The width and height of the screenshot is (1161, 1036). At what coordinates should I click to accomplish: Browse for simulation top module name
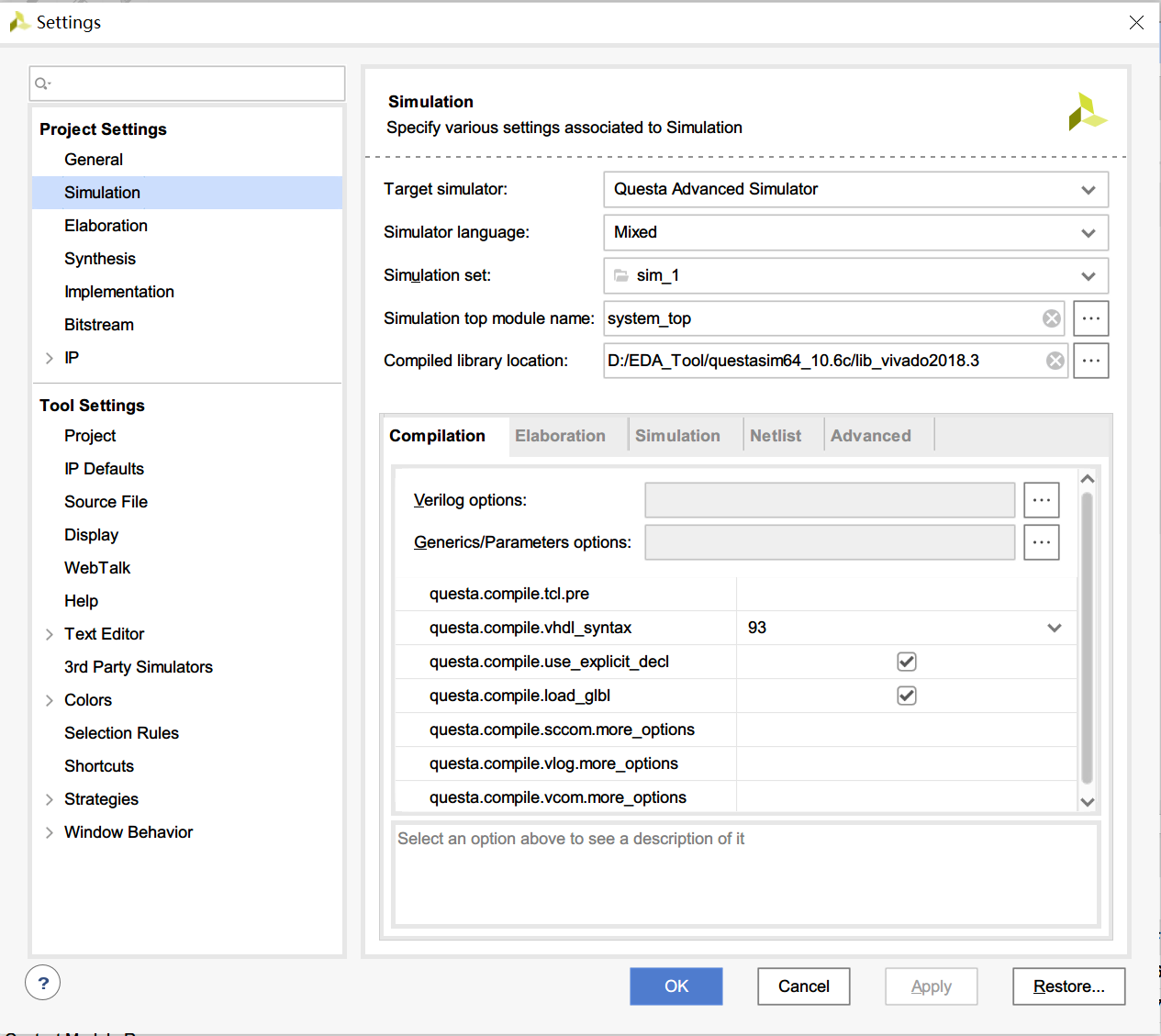tap(1091, 318)
